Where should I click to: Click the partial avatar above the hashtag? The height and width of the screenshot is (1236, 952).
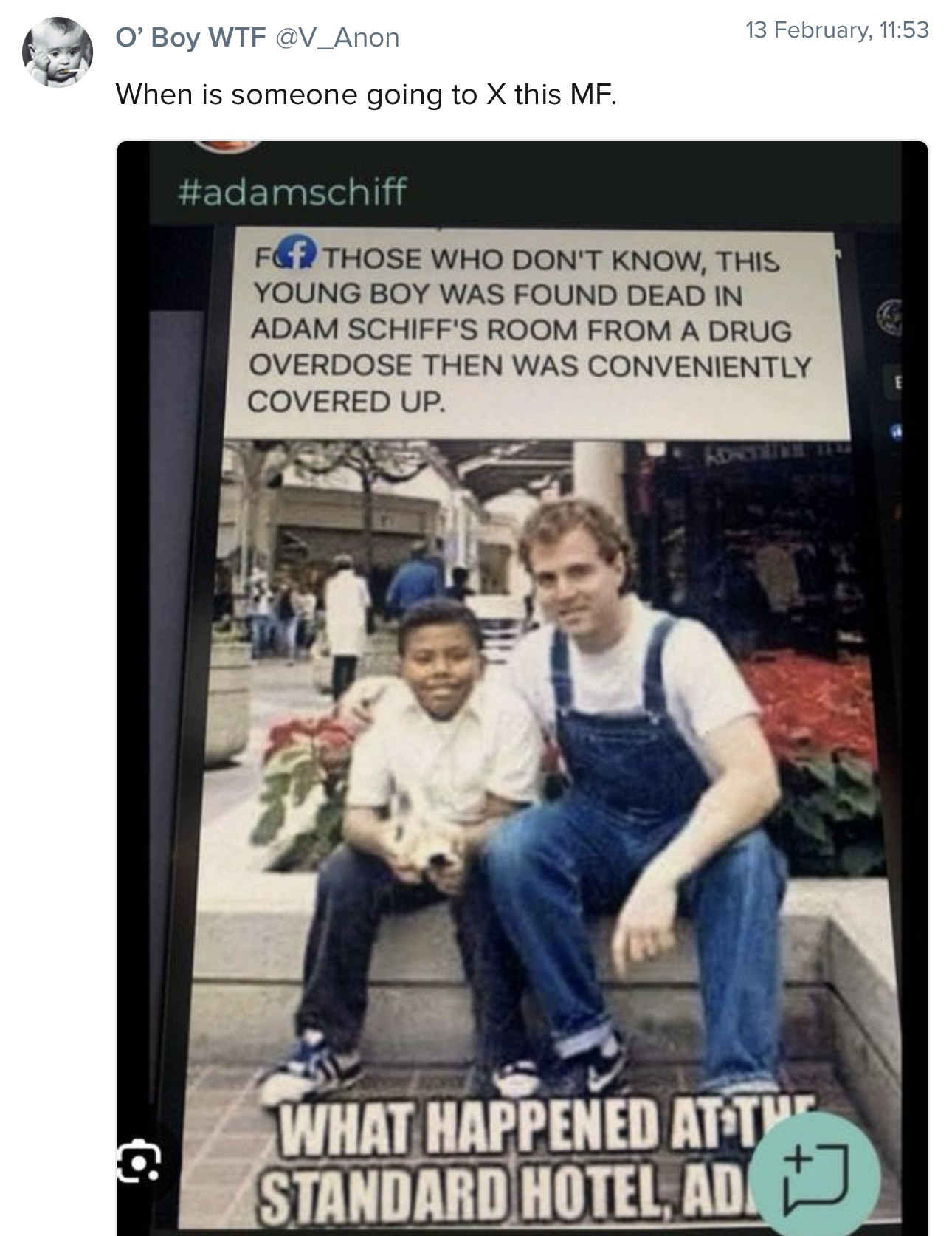[228, 145]
